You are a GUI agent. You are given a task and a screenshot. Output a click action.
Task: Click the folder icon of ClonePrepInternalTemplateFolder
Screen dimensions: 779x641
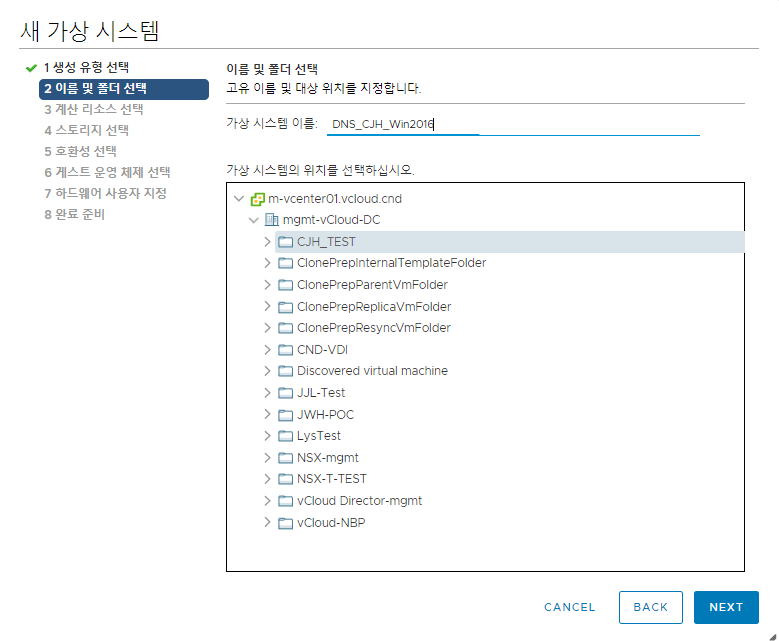(x=285, y=263)
